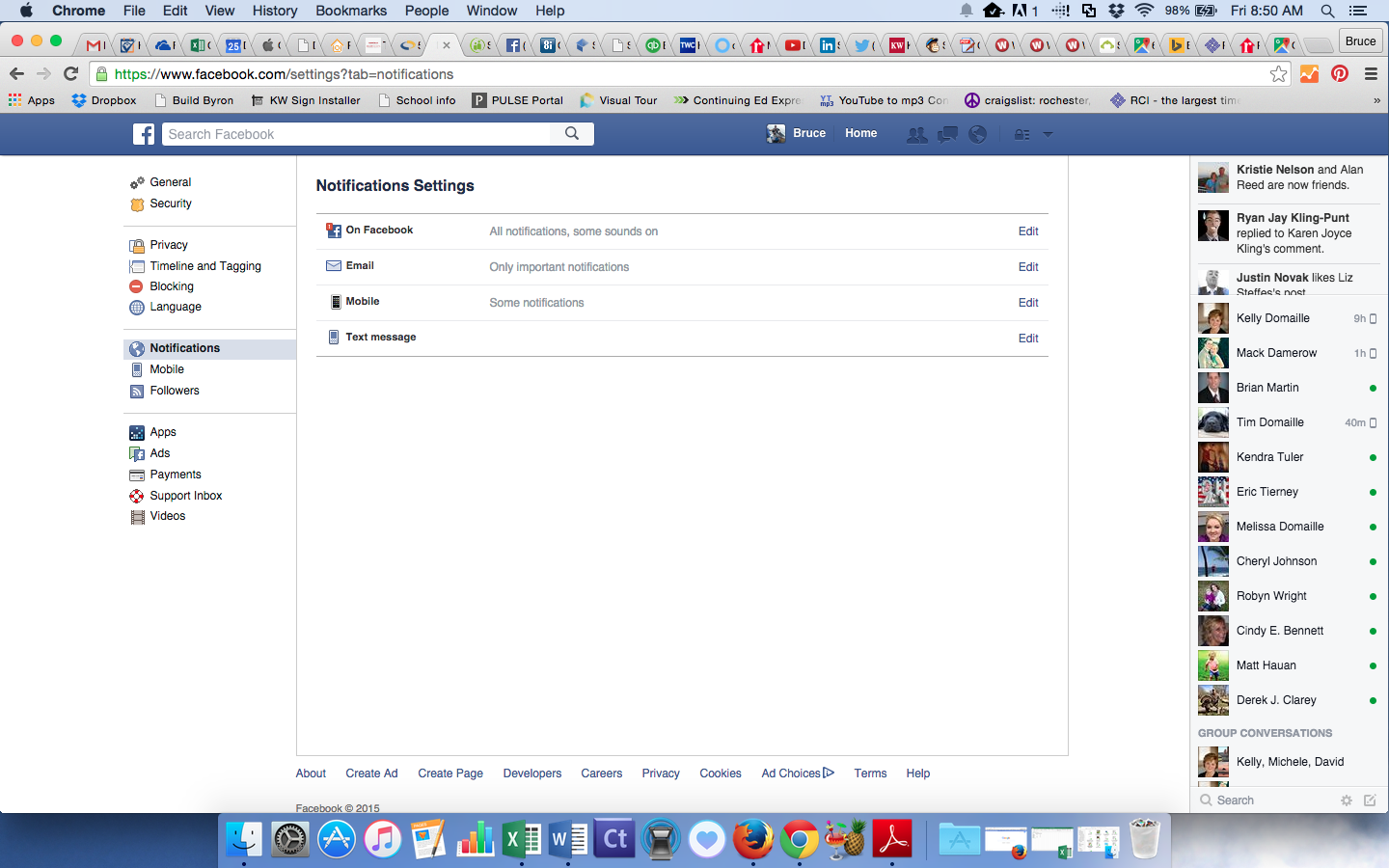This screenshot has height=868, width=1389.
Task: Open Spotlight search in menu bar
Action: tap(1327, 11)
